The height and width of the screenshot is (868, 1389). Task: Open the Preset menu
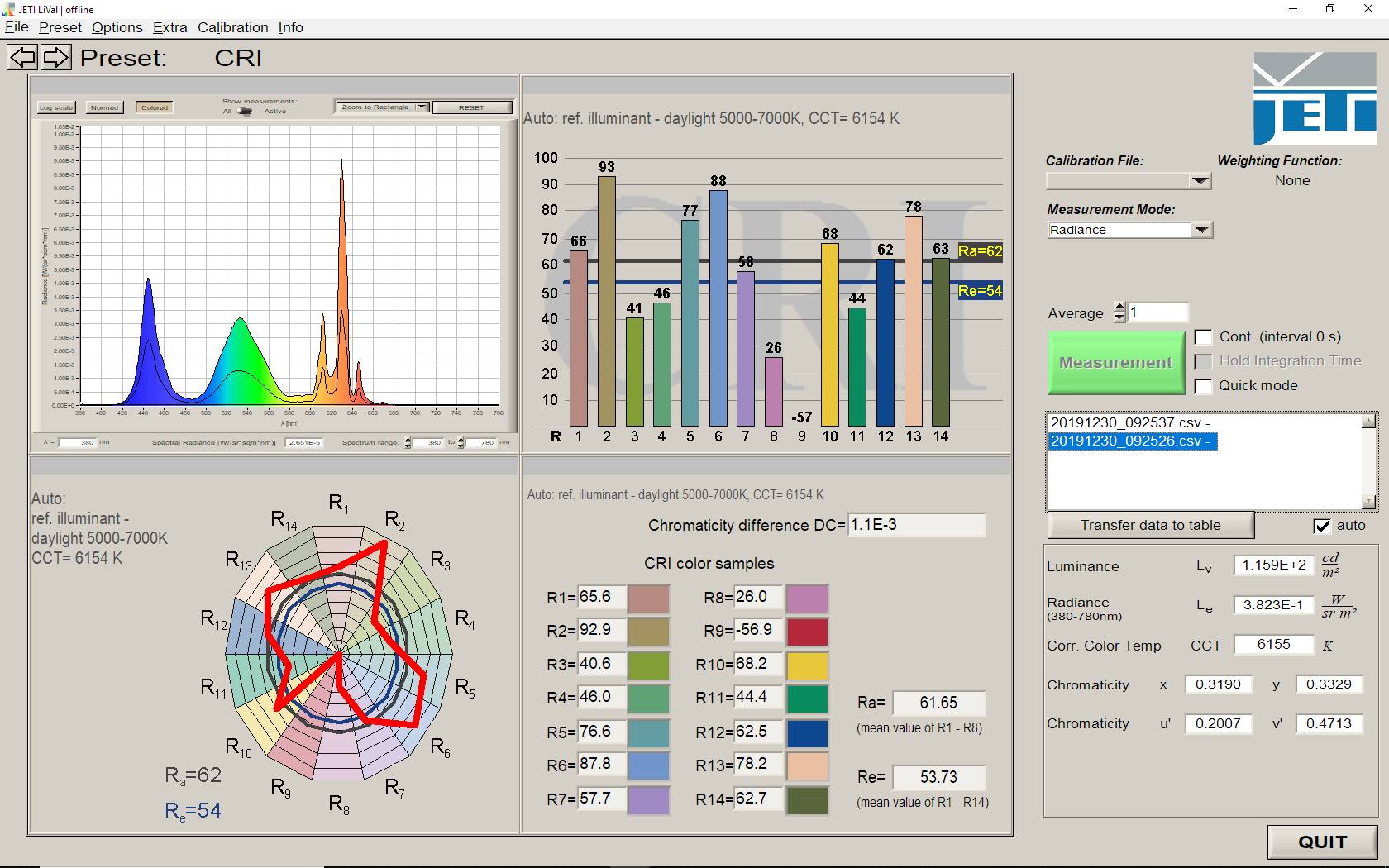coord(60,27)
